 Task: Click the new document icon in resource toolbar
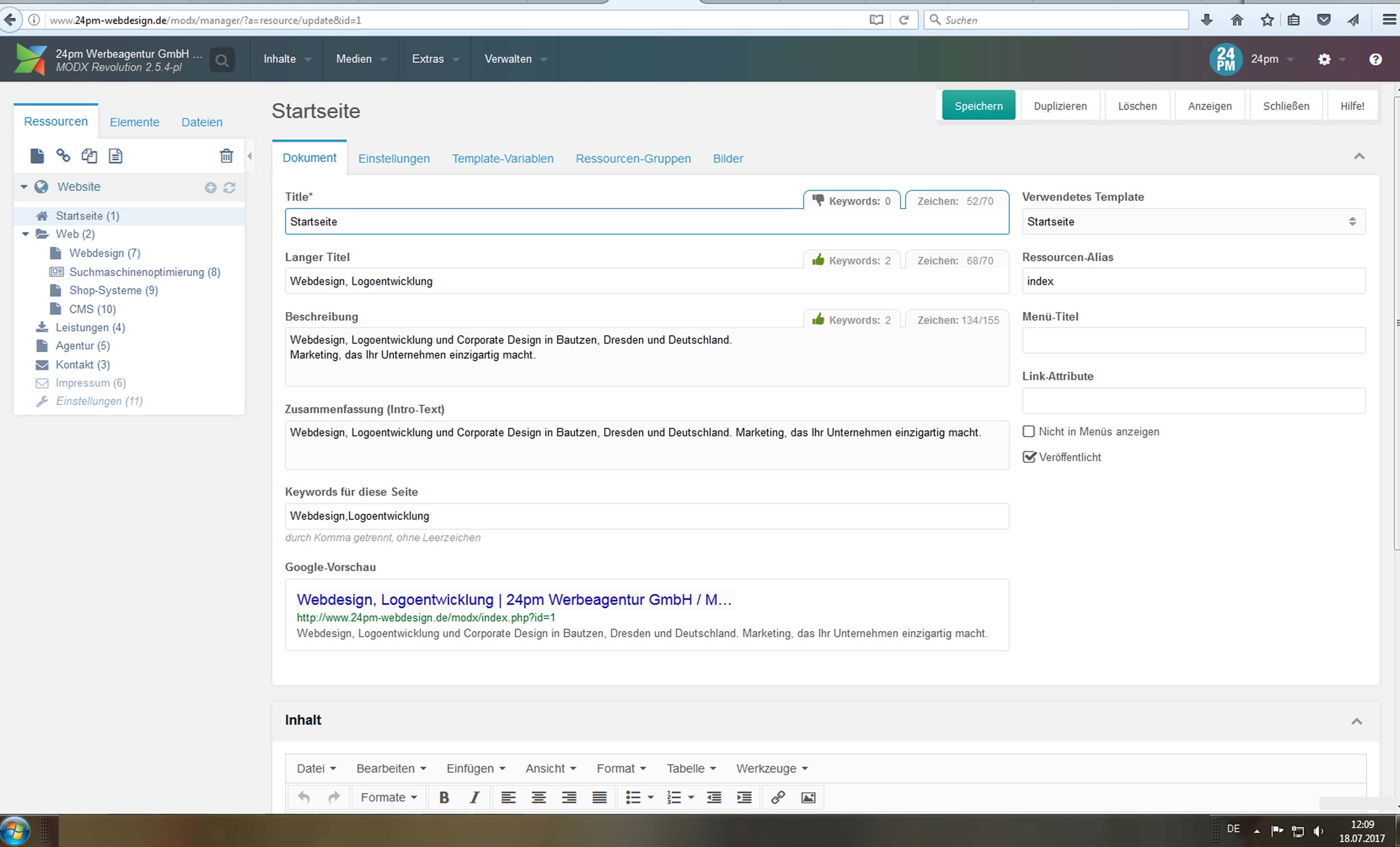point(37,156)
